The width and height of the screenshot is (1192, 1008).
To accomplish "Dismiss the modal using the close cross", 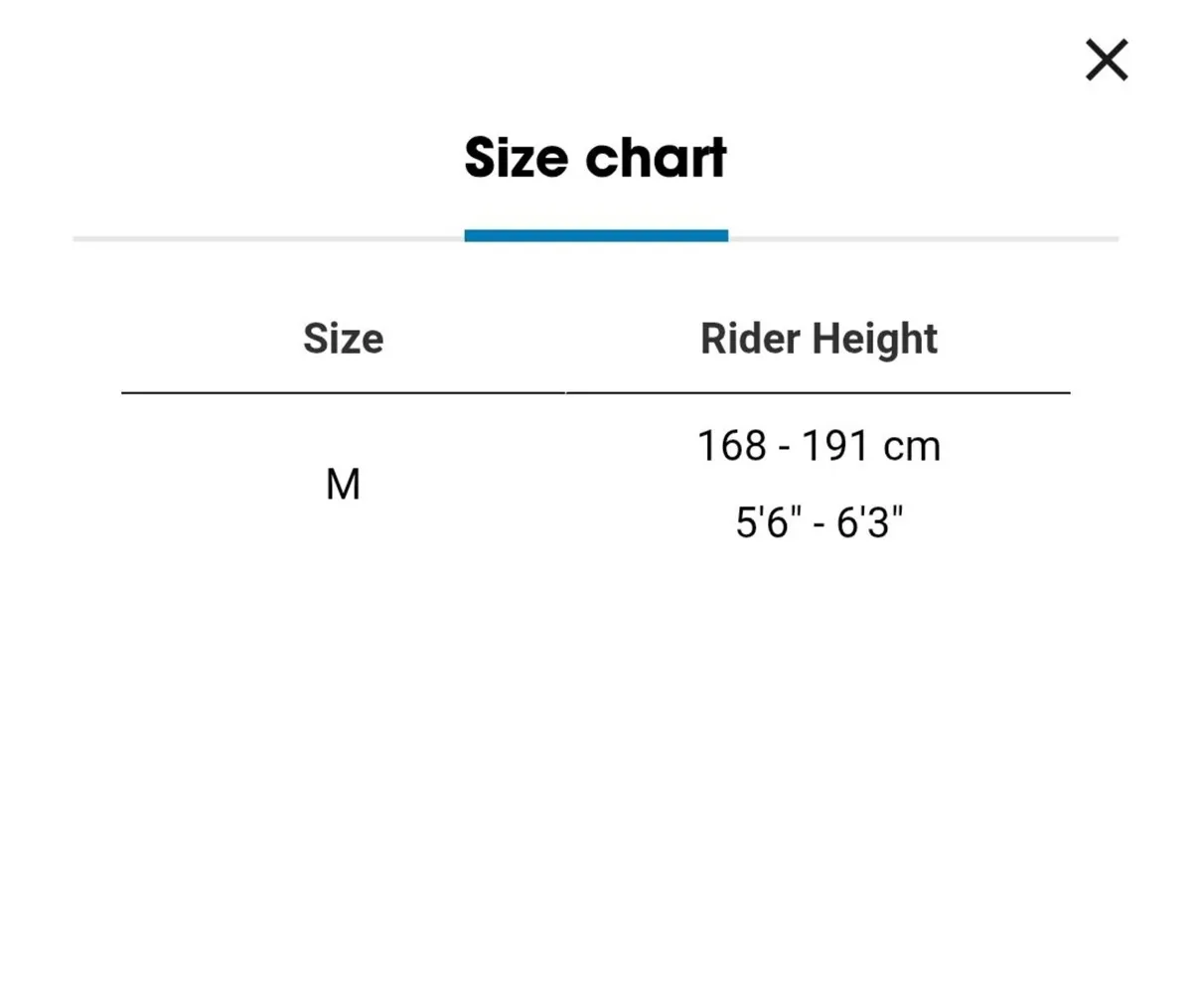I will [1106, 60].
